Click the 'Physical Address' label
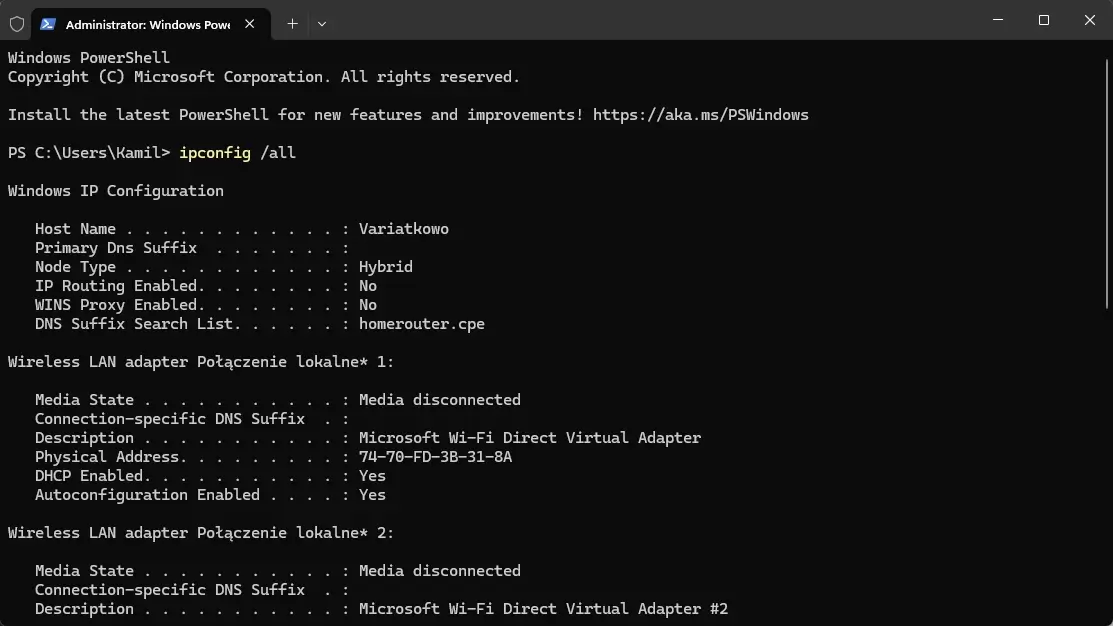This screenshot has width=1113, height=626. pos(106,457)
